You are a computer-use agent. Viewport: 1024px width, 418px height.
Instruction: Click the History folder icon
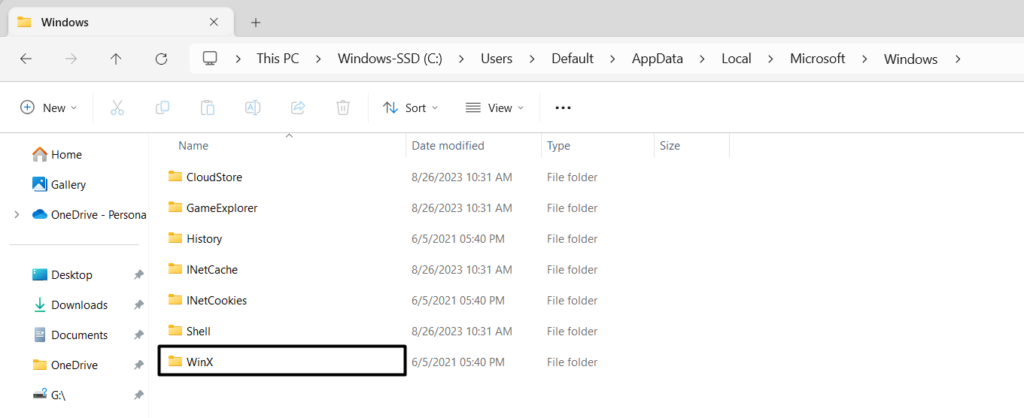pyautogui.click(x=174, y=238)
